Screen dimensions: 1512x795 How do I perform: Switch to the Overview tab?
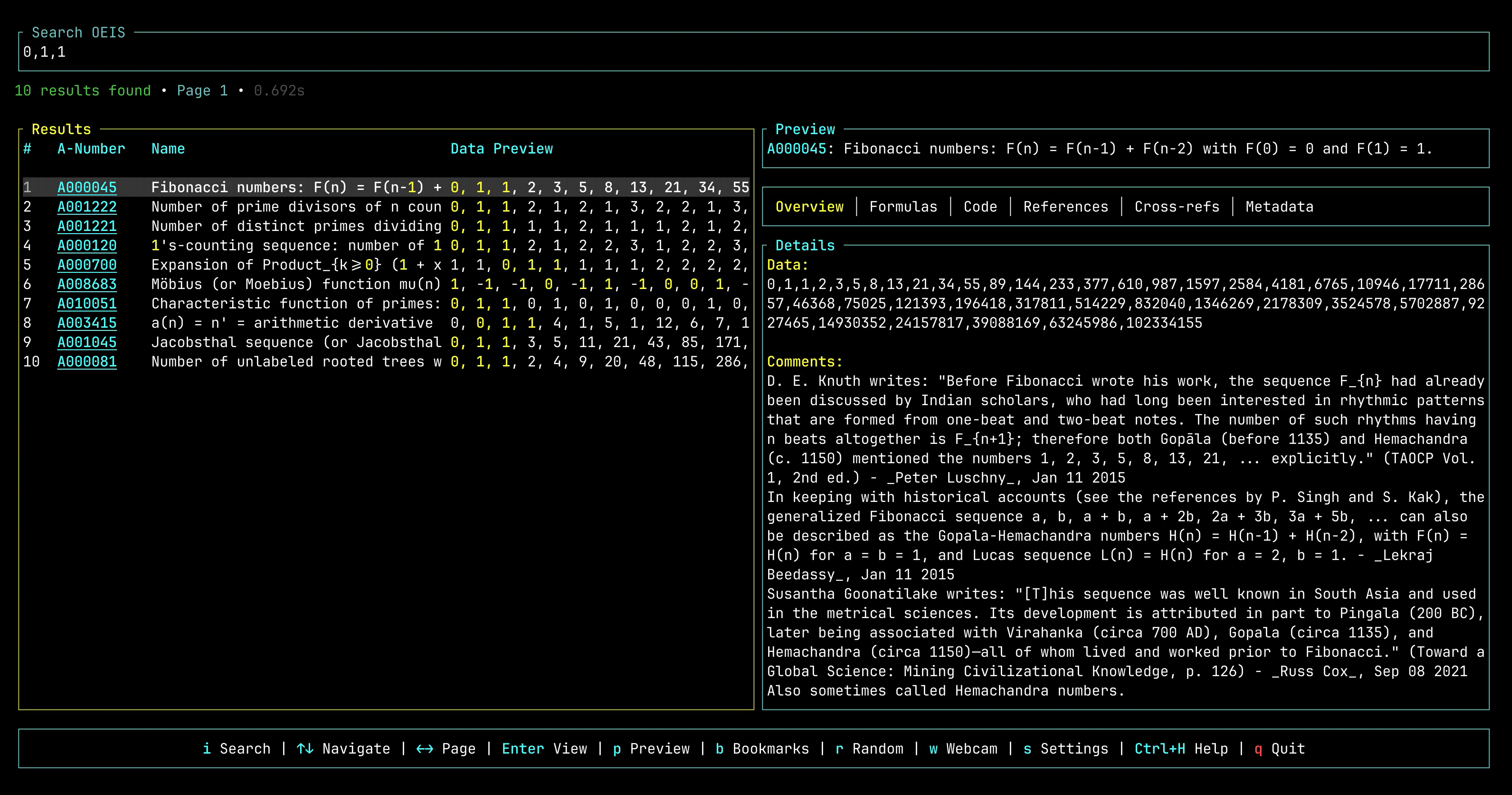[810, 207]
